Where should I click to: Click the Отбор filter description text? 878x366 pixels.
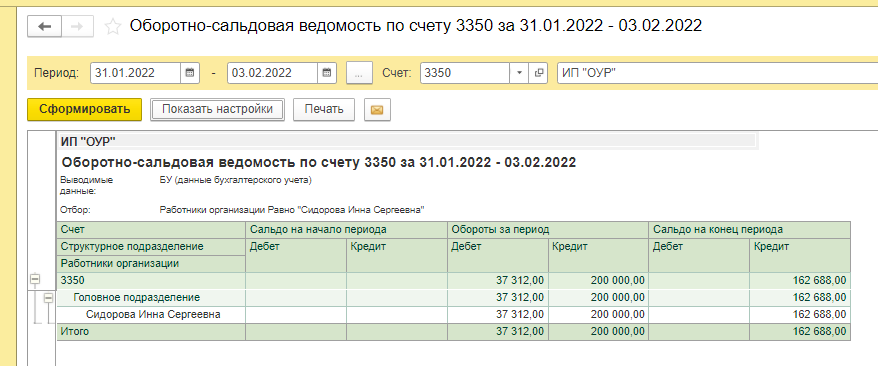point(292,210)
